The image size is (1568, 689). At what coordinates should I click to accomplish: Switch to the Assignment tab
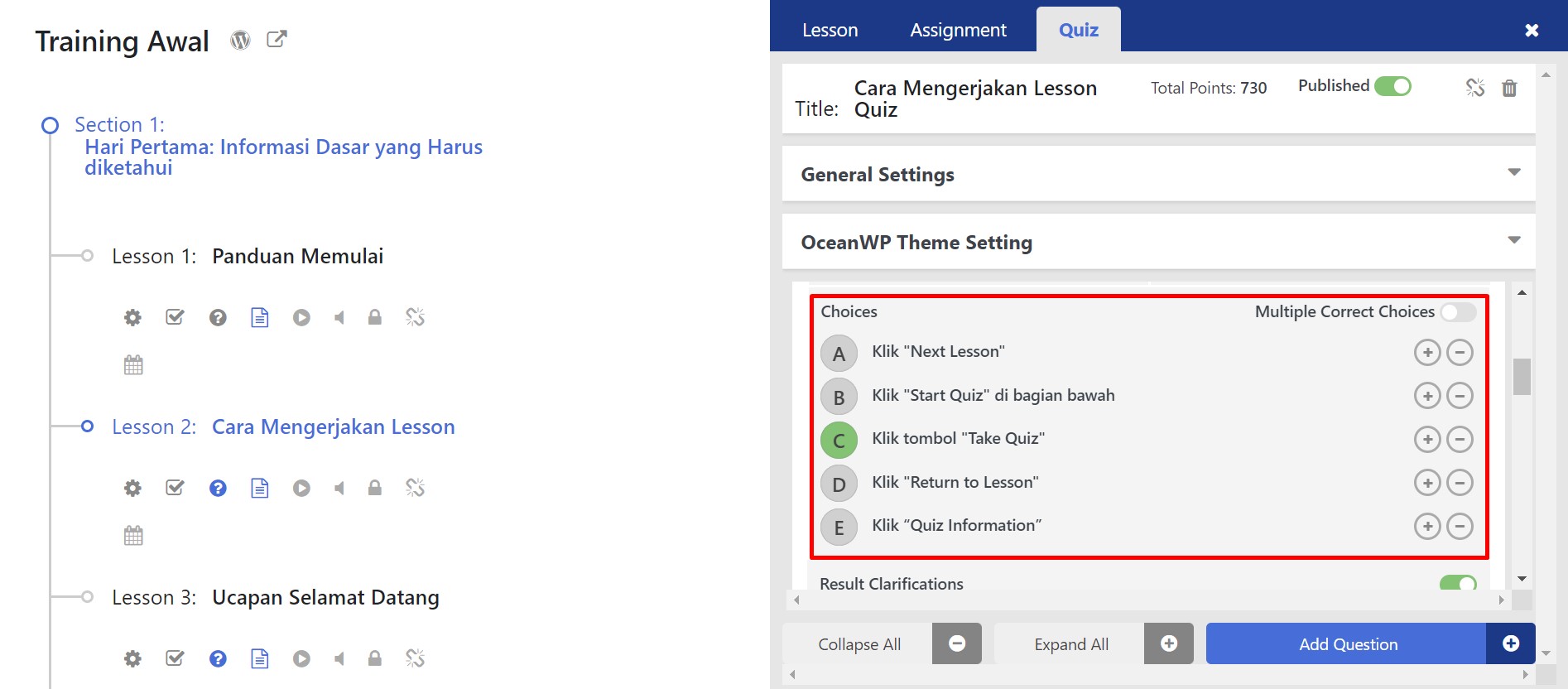click(958, 30)
